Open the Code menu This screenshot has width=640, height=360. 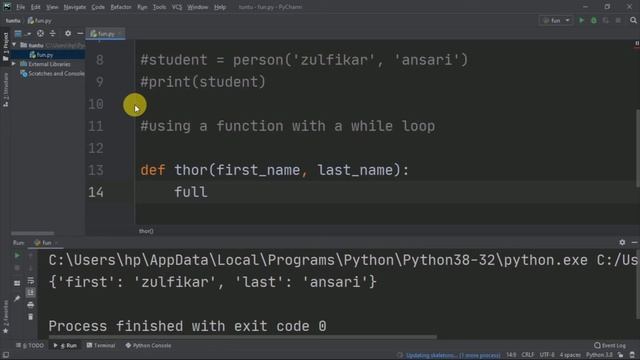[x=98, y=7]
